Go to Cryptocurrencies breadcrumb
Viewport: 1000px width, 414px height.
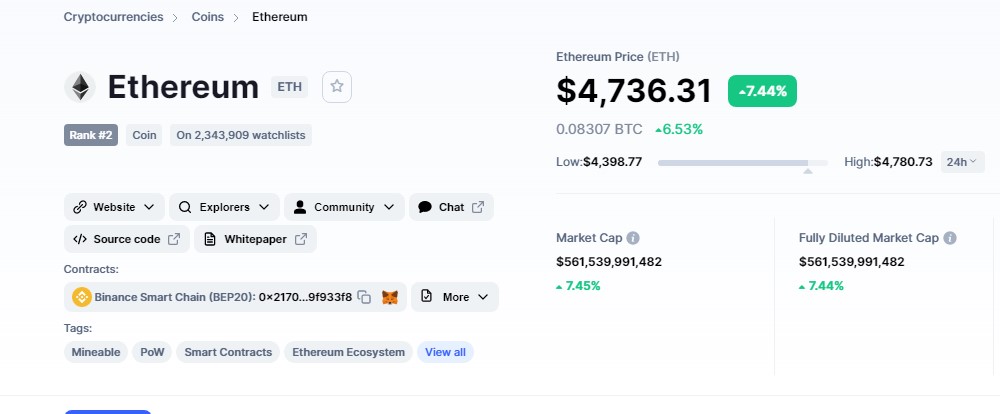[x=113, y=17]
